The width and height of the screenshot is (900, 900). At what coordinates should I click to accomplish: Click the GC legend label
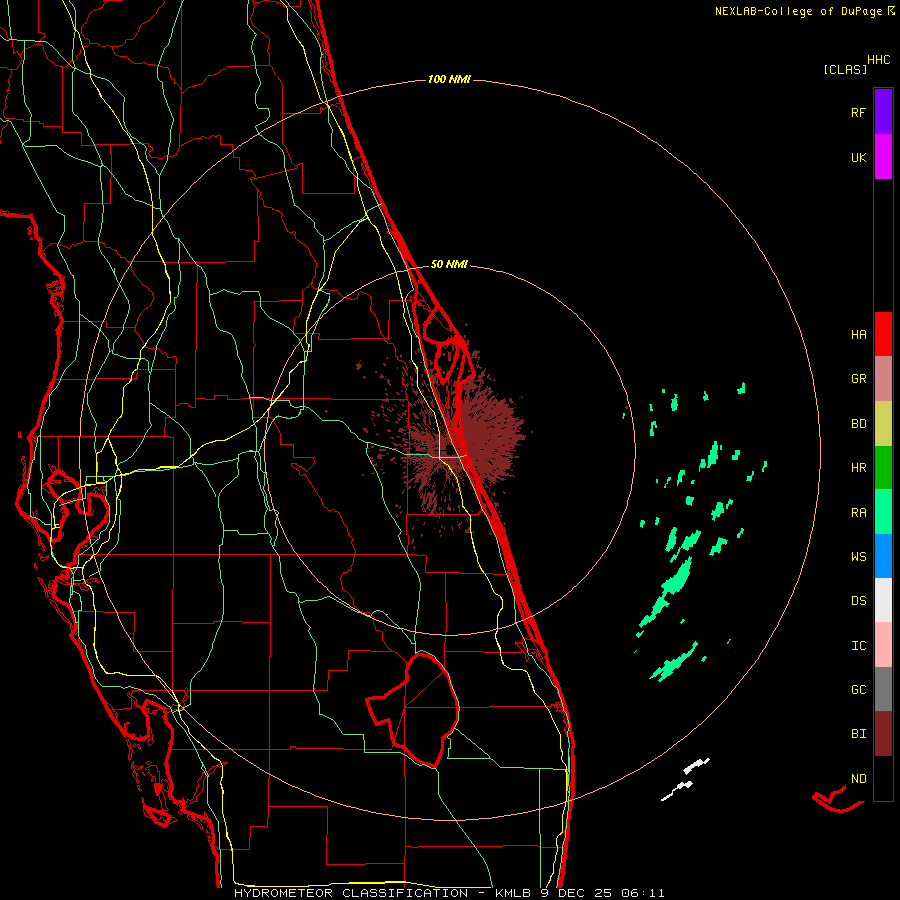[x=858, y=690]
